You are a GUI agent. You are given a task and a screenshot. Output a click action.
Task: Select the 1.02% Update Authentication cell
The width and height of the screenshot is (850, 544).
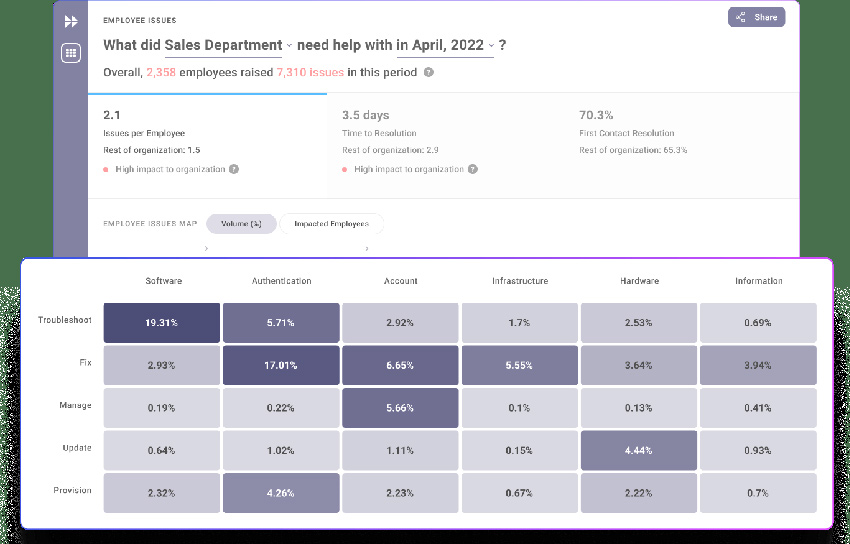(281, 450)
